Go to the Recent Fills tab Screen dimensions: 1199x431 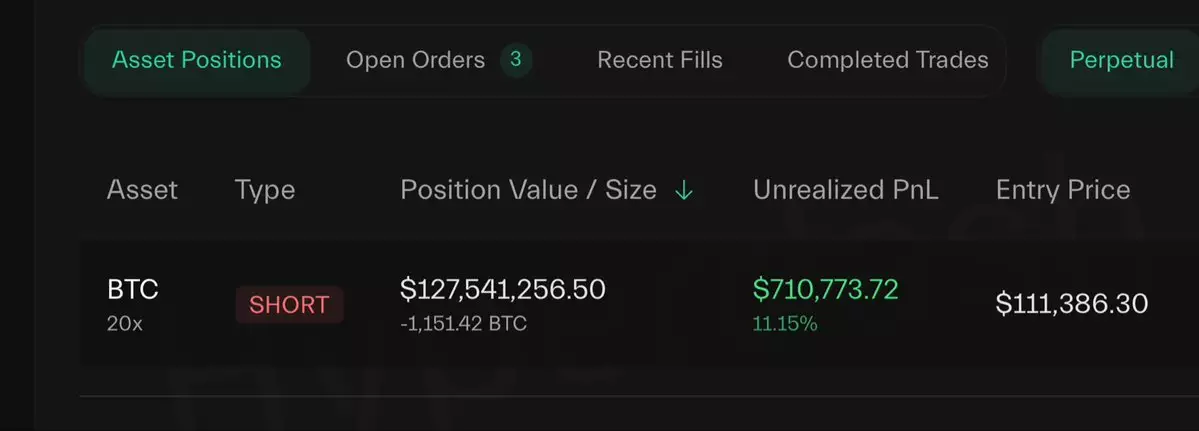click(x=660, y=61)
